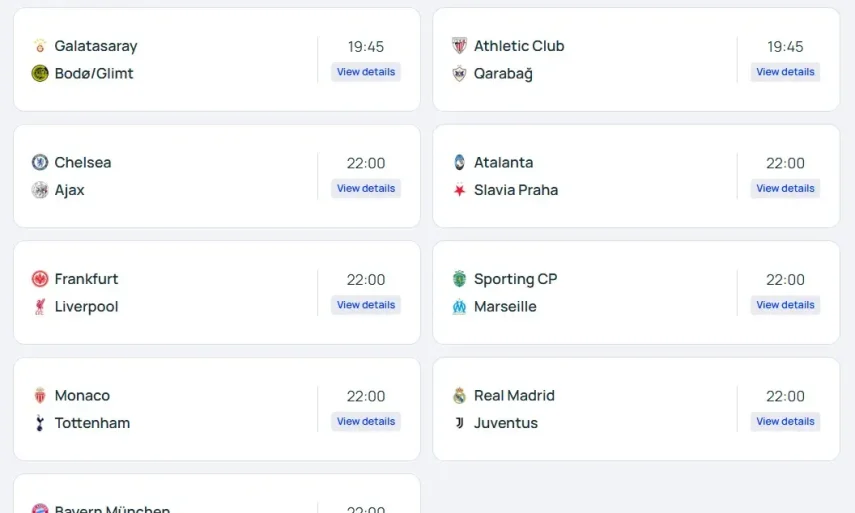Open details for Monaco vs Tottenham
The height and width of the screenshot is (513, 855).
[x=366, y=421]
